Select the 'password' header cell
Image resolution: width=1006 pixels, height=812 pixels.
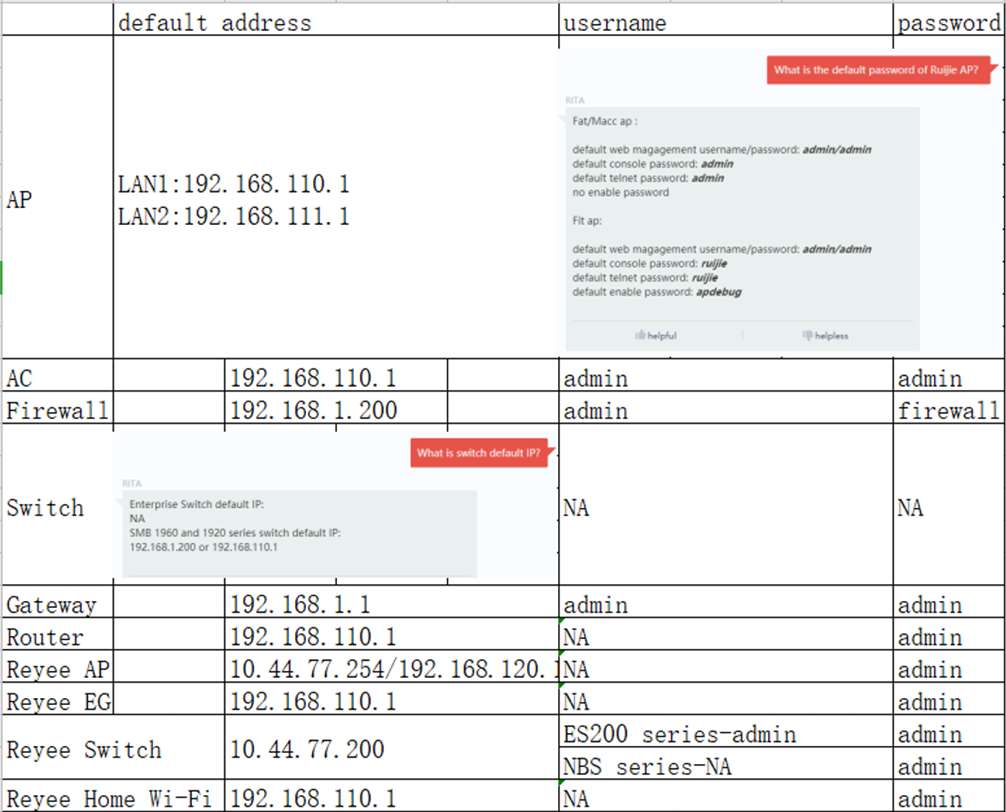(x=948, y=23)
